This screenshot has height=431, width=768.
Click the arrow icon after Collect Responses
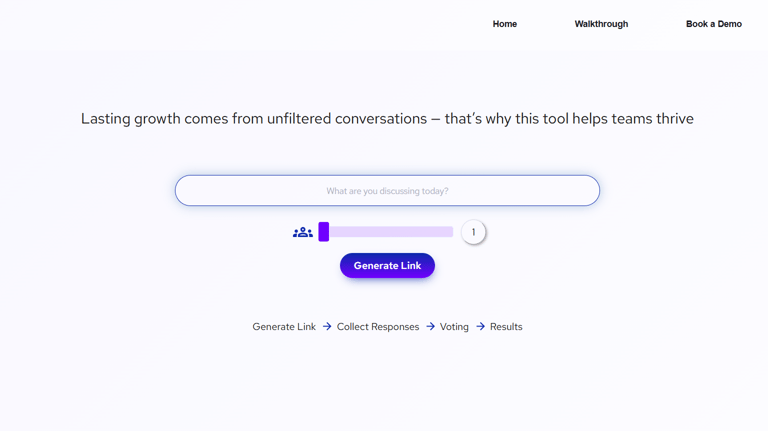tap(430, 326)
